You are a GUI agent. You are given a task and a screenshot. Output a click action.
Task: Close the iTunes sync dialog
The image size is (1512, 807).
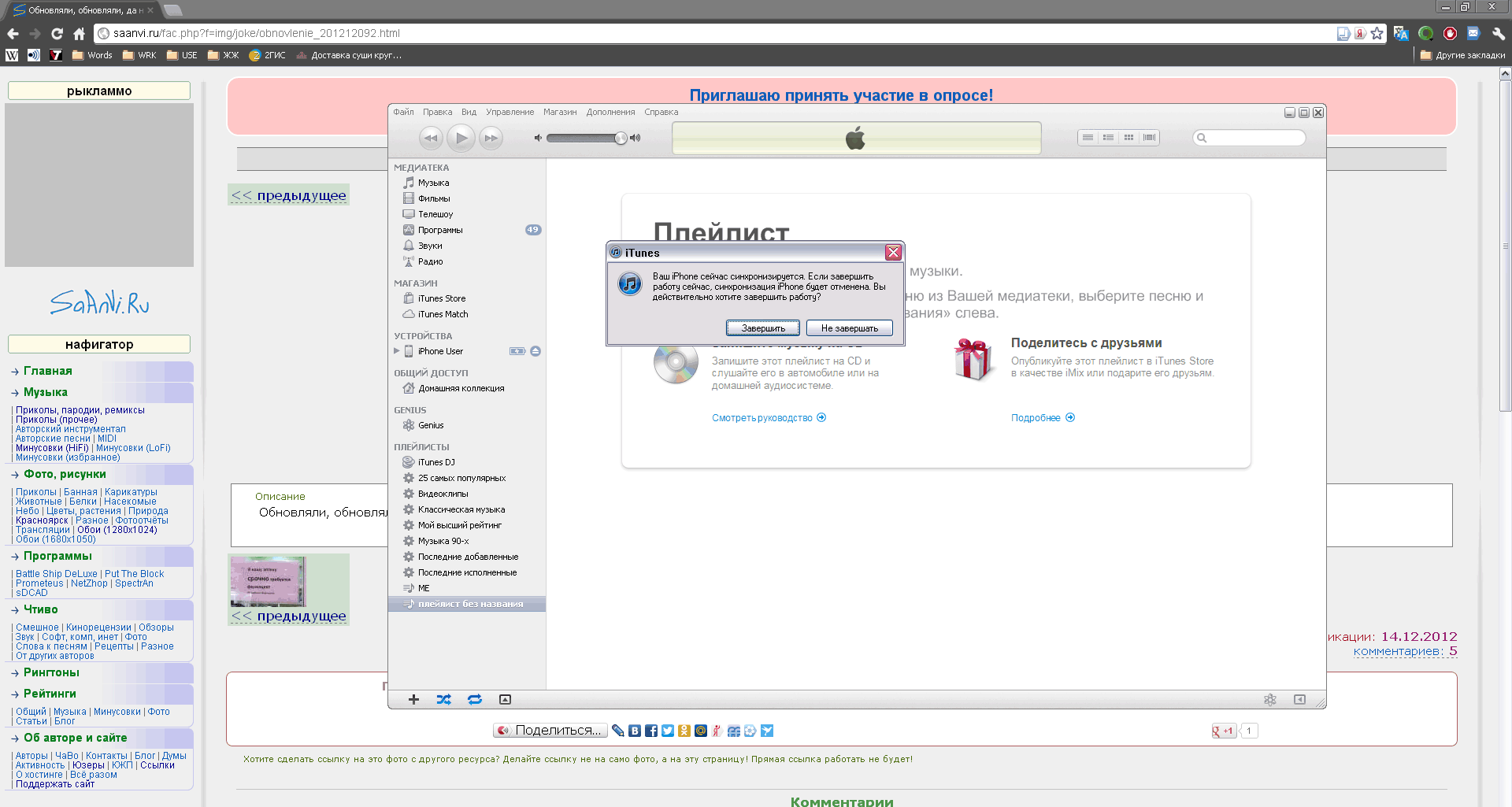click(x=893, y=253)
